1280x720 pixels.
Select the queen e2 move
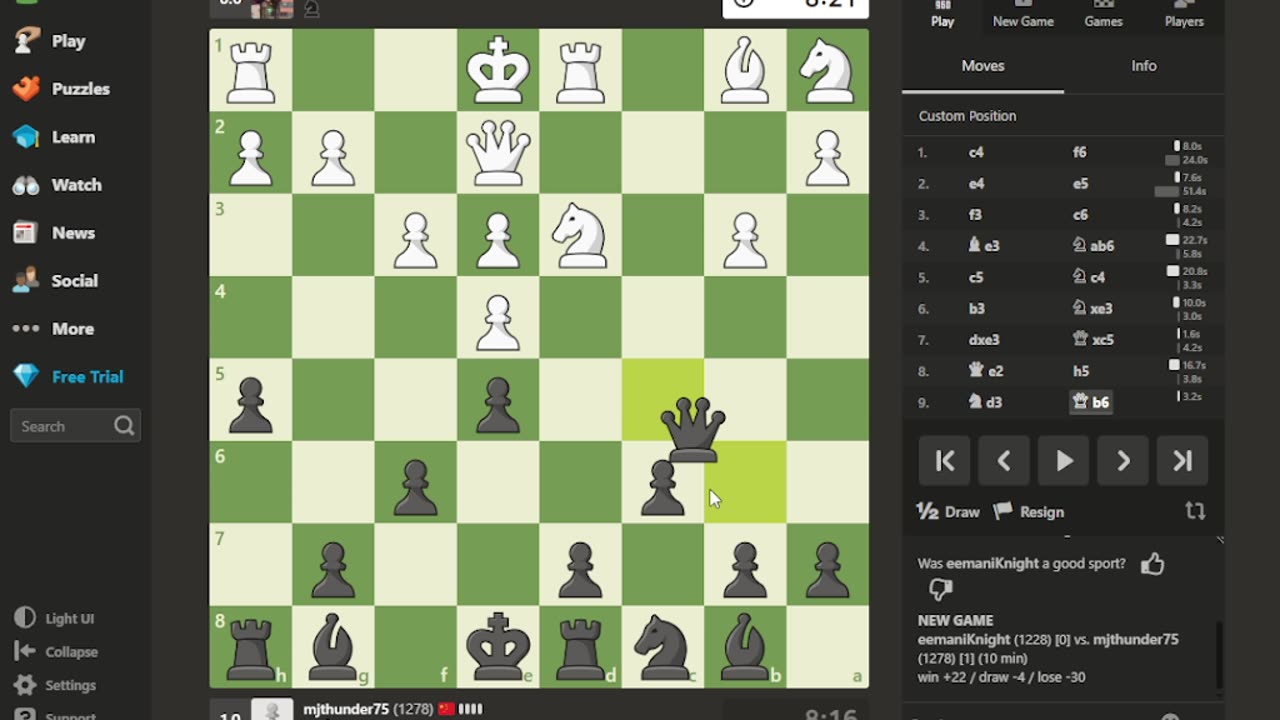click(985, 371)
